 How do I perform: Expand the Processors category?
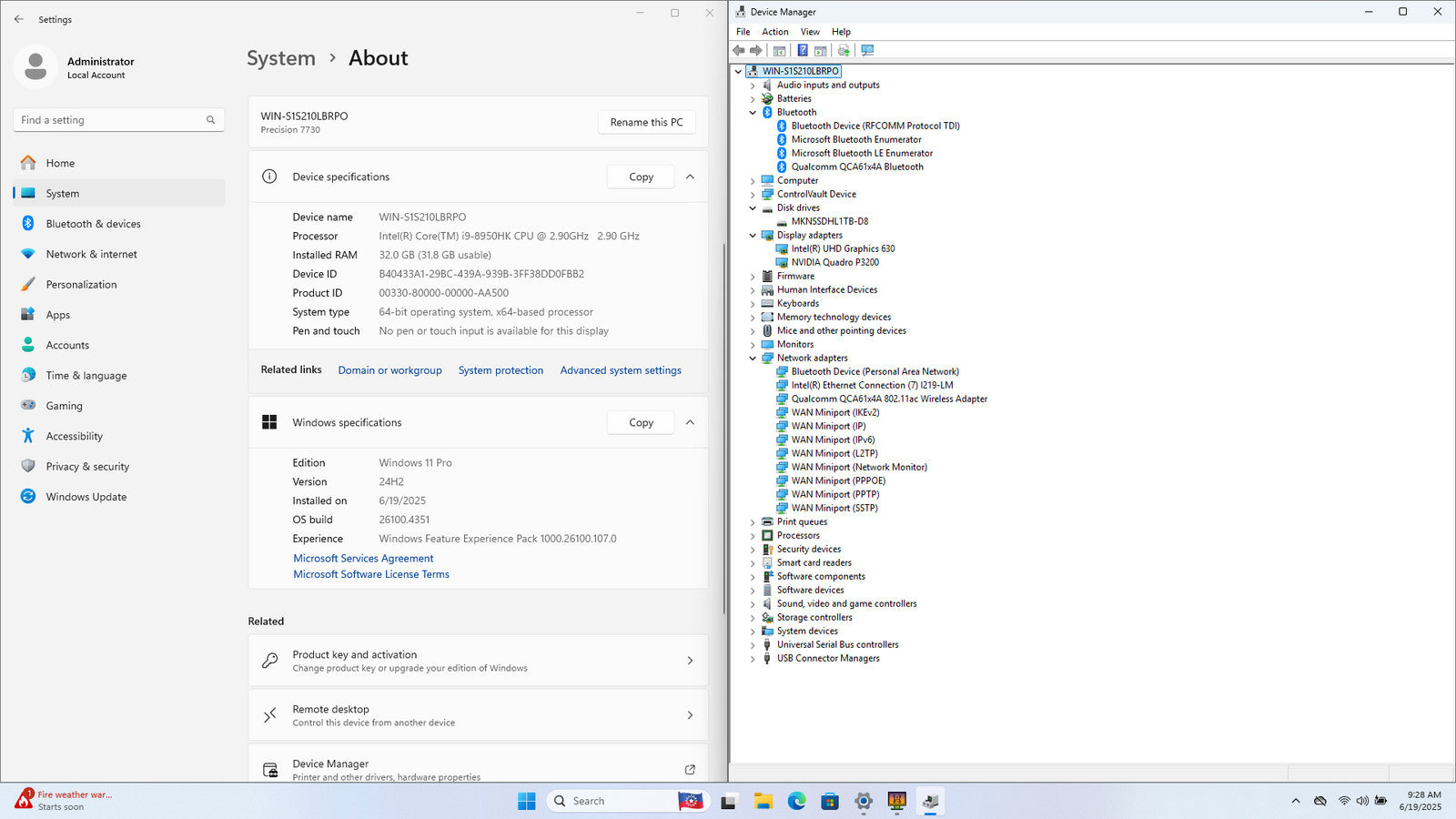(x=753, y=536)
